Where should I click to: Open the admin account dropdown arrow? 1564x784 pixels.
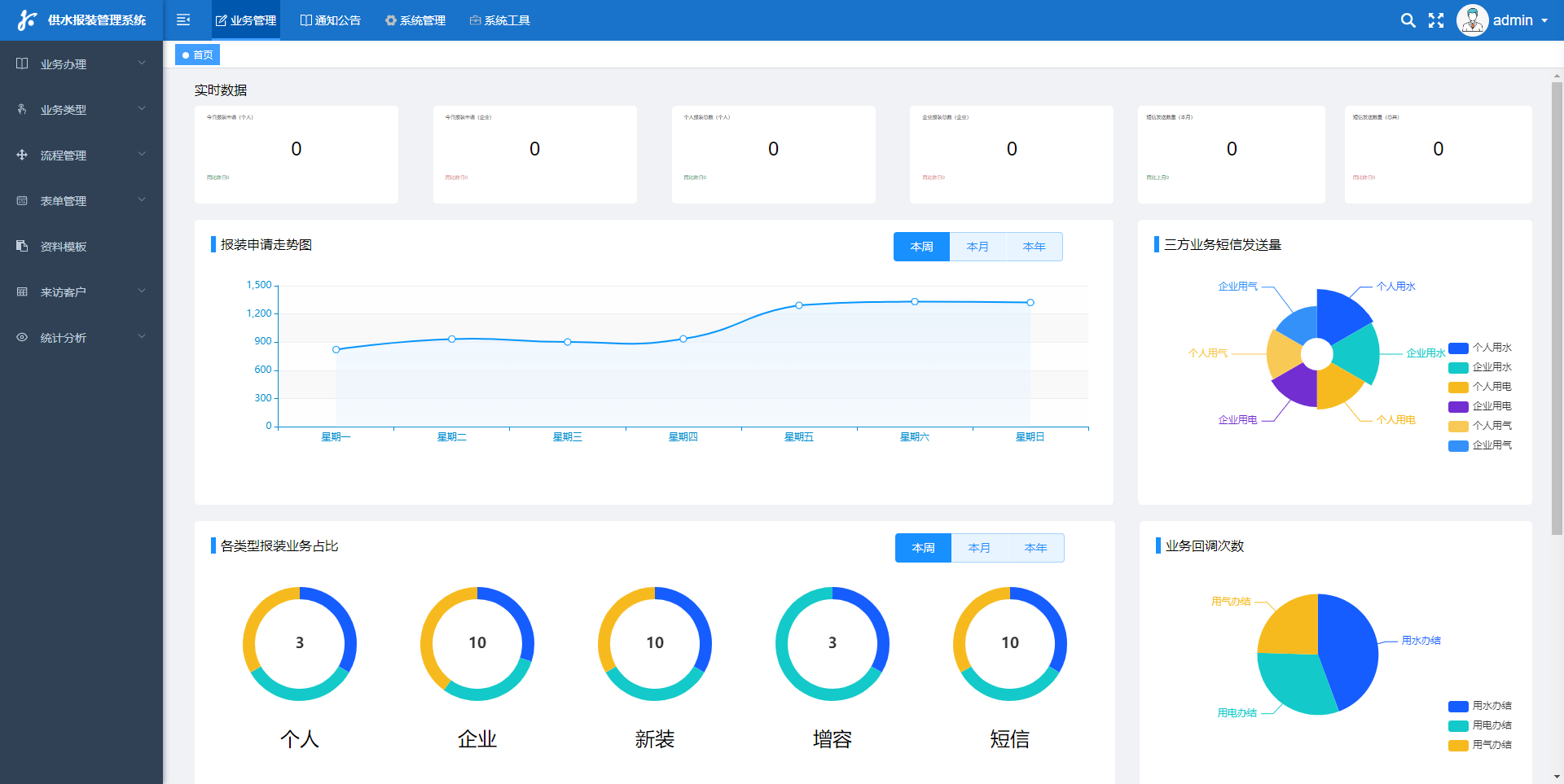pyautogui.click(x=1544, y=20)
